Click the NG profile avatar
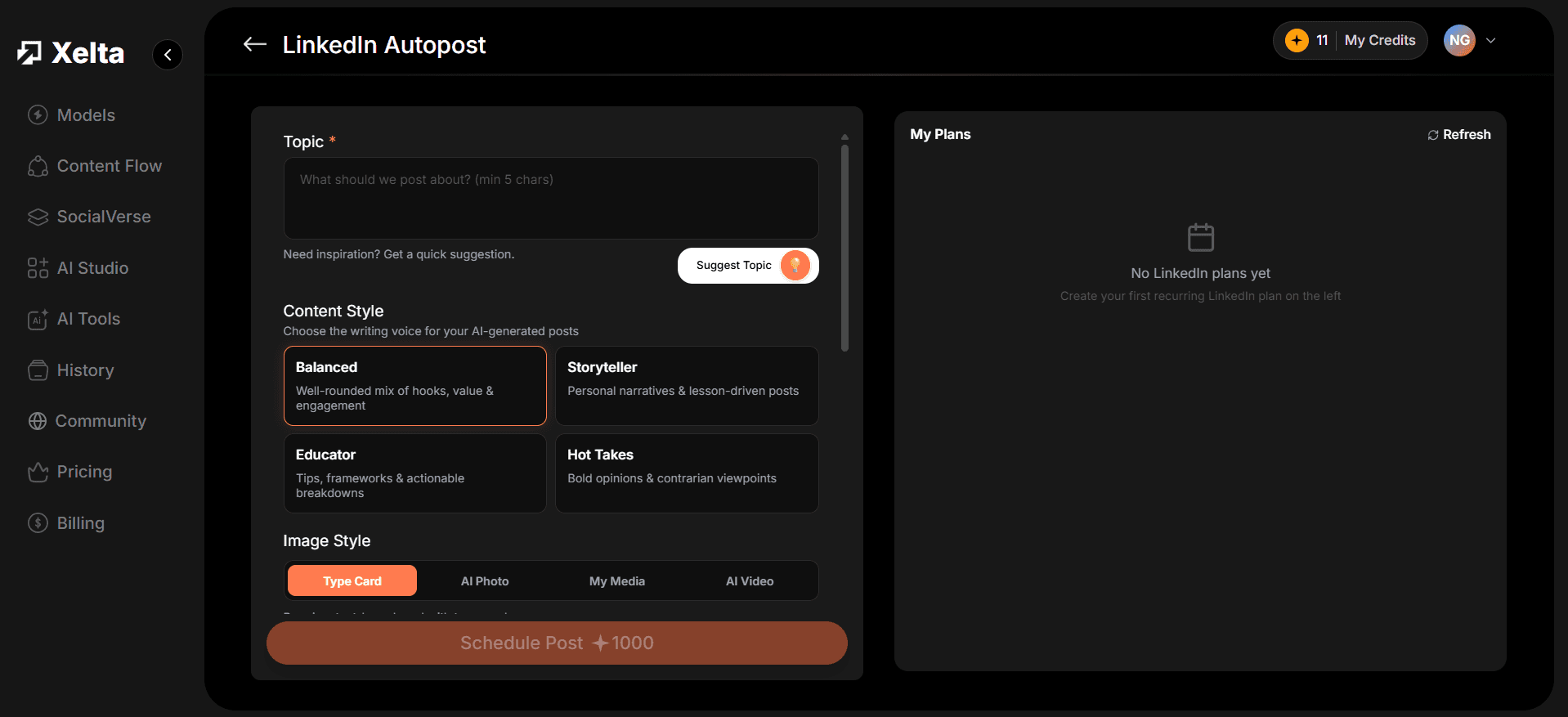The height and width of the screenshot is (717, 1568). click(x=1459, y=40)
